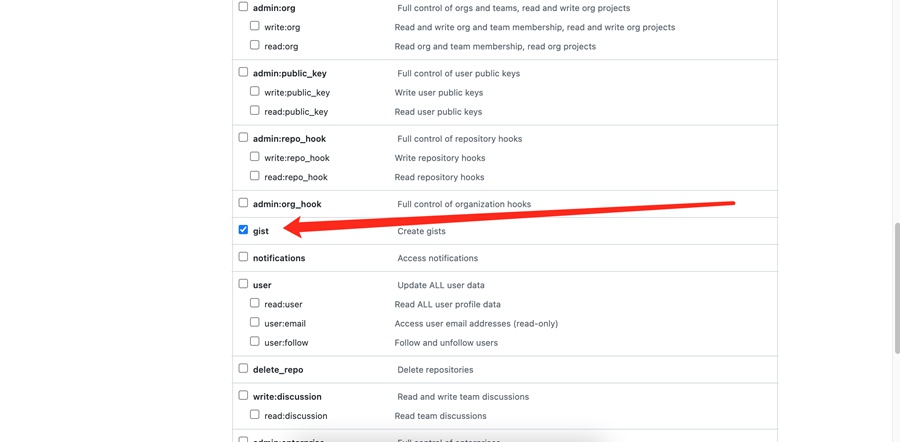Image resolution: width=900 pixels, height=442 pixels.
Task: Uncheck the gist scope checkbox
Action: coord(243,230)
